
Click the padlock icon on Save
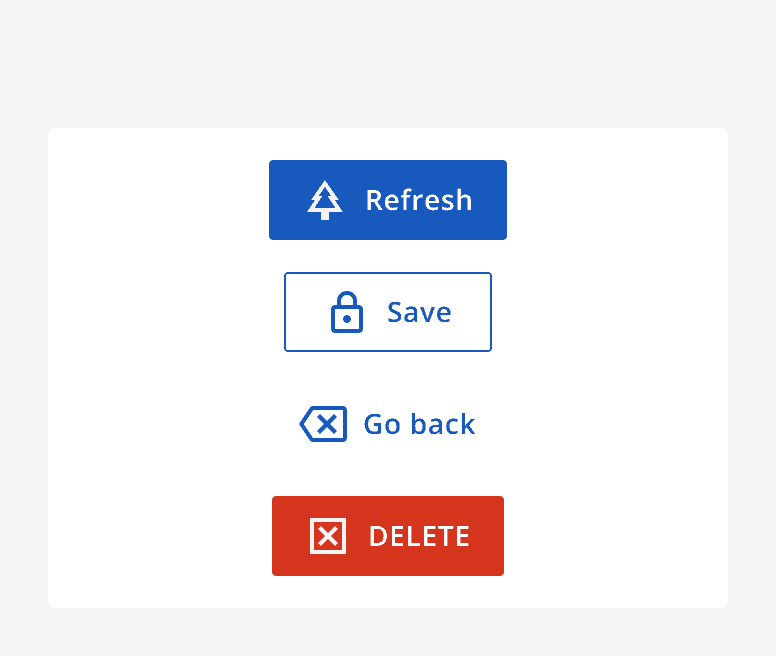click(x=346, y=312)
